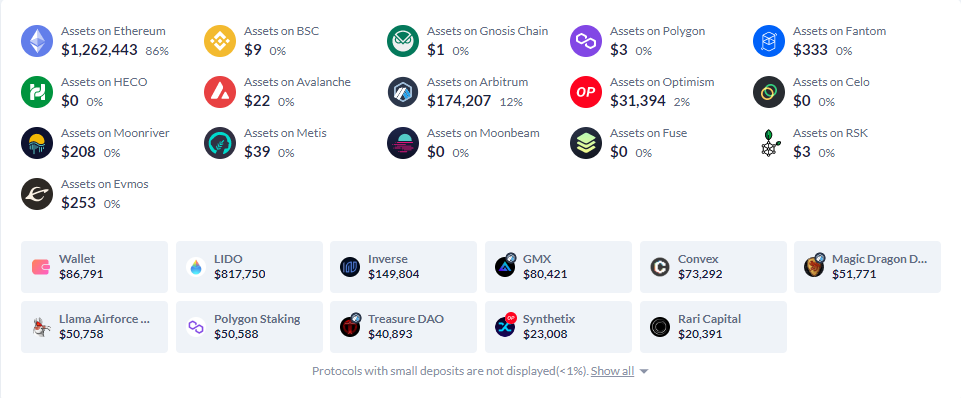Click the GMX protocol icon
This screenshot has height=398, width=961.
click(x=505, y=267)
